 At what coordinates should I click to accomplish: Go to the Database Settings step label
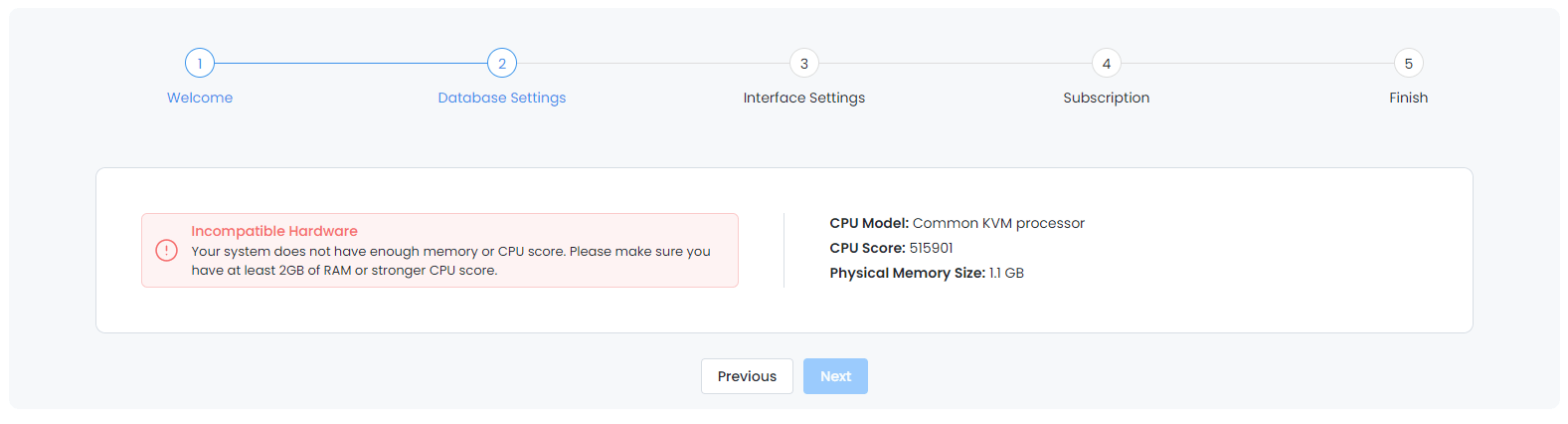(502, 98)
